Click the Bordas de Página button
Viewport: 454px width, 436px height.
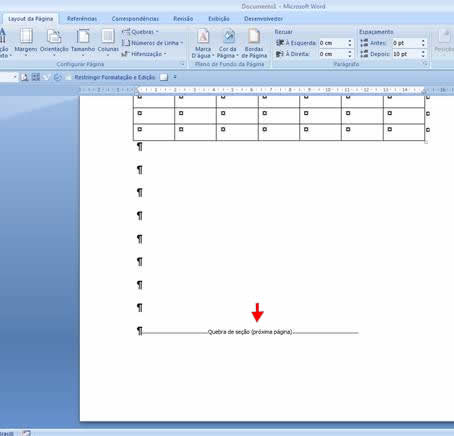coord(254,43)
